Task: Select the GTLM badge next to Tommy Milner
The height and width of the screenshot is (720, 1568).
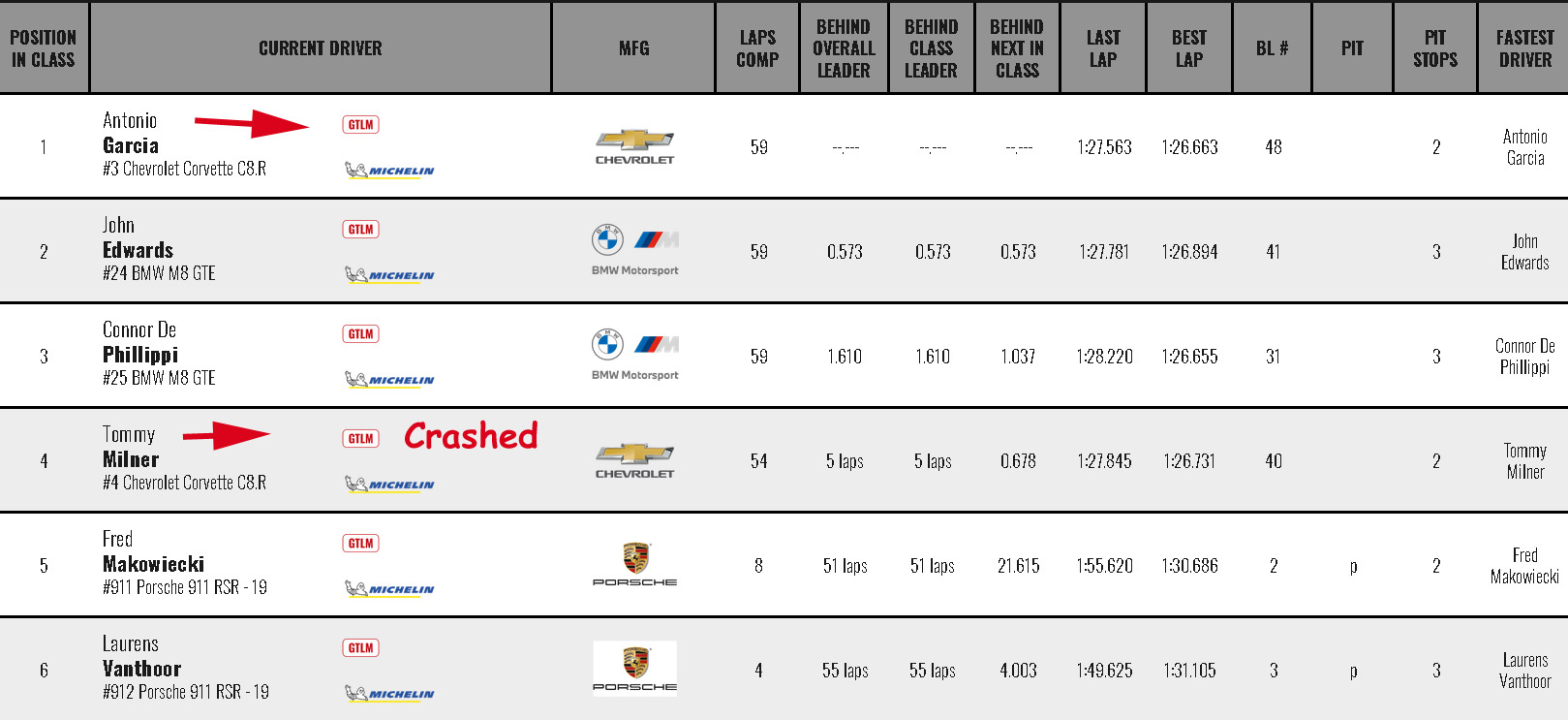Action: [360, 438]
